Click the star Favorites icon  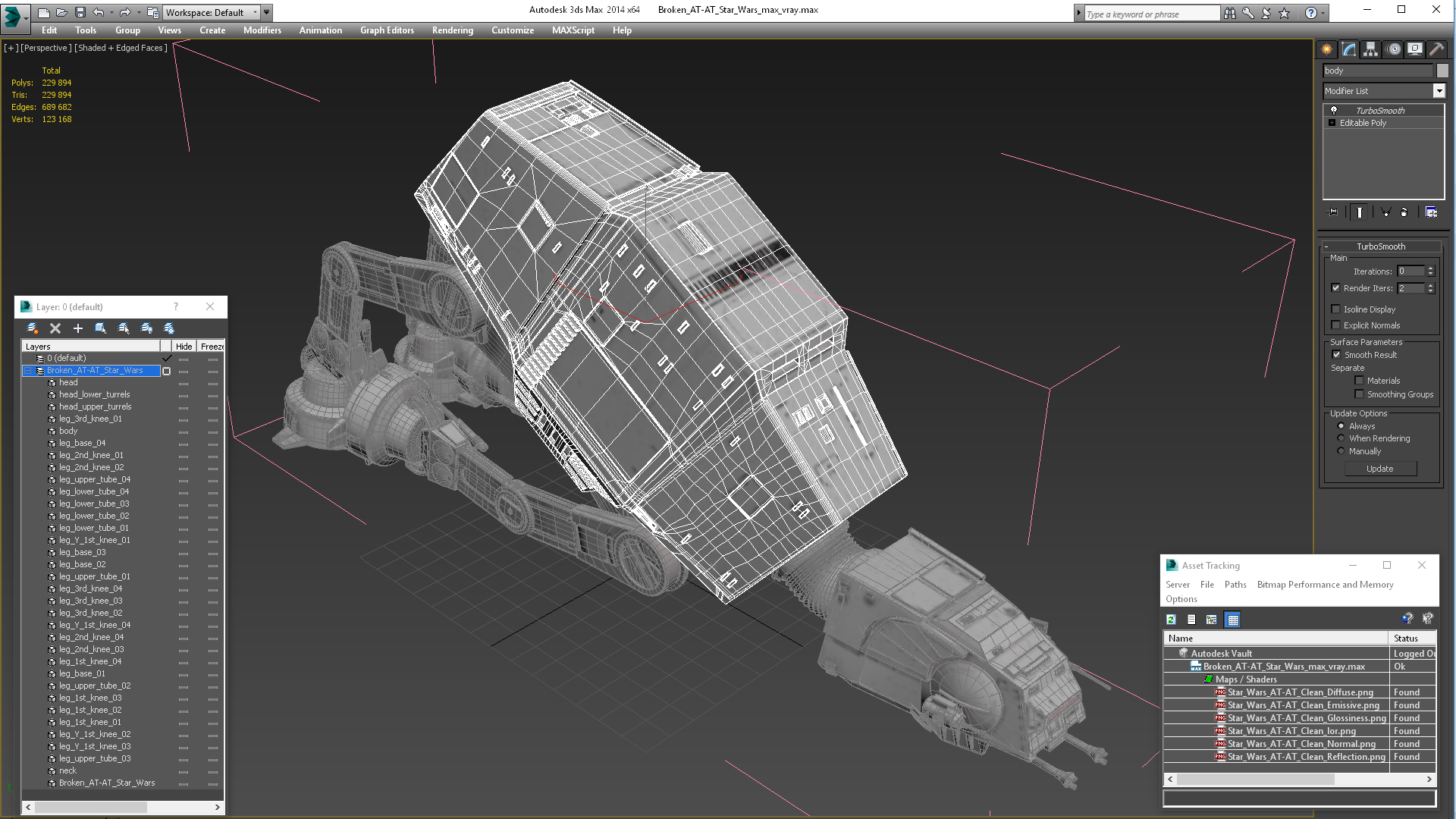click(x=1284, y=13)
